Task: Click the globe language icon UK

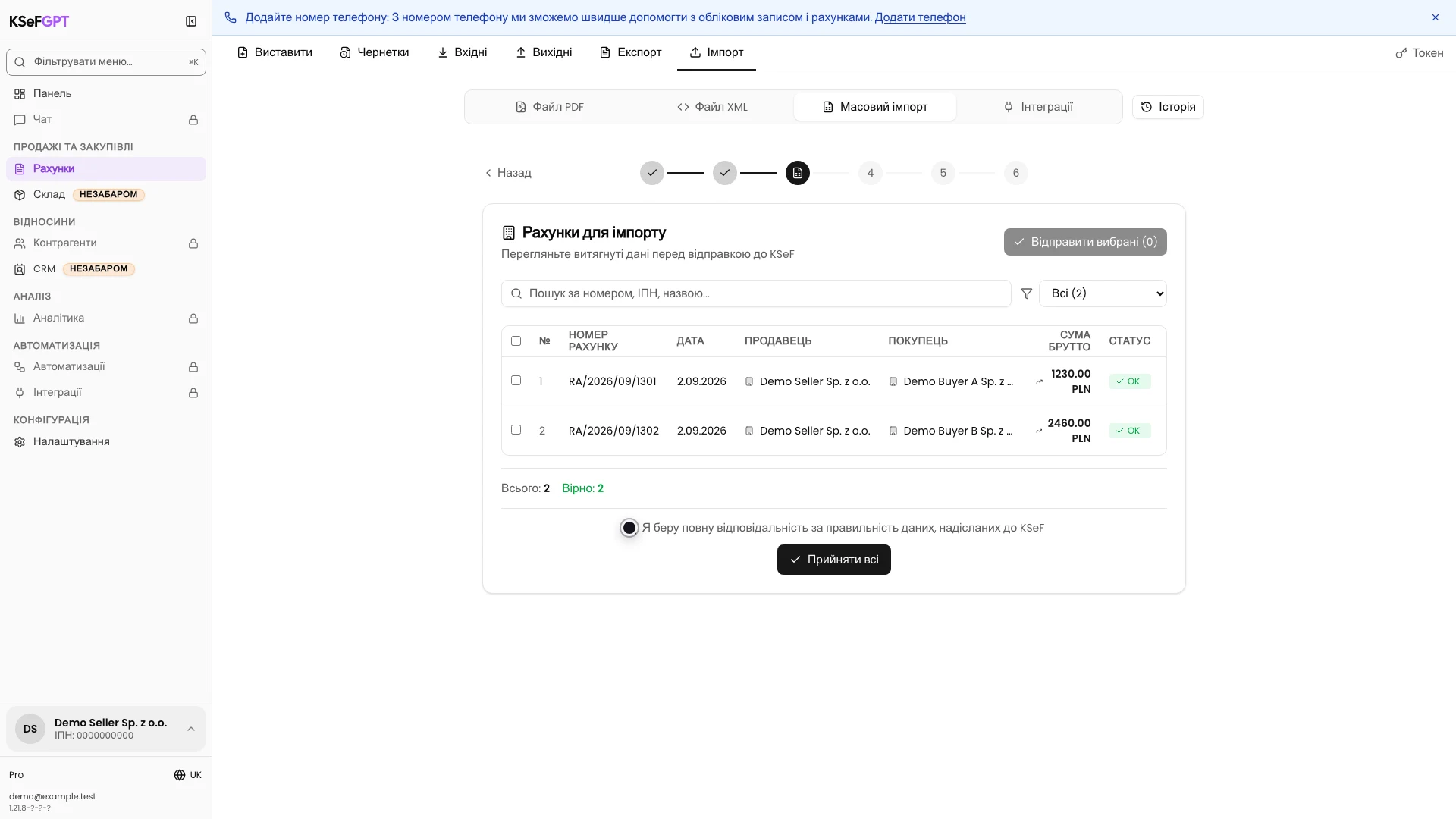Action: pyautogui.click(x=180, y=775)
